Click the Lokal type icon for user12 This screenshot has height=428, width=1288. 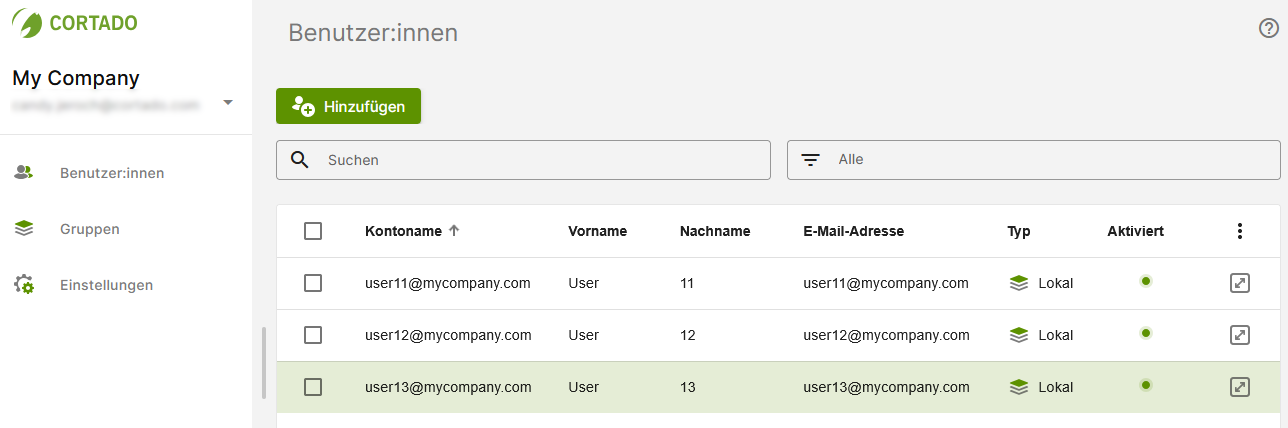(x=1019, y=335)
